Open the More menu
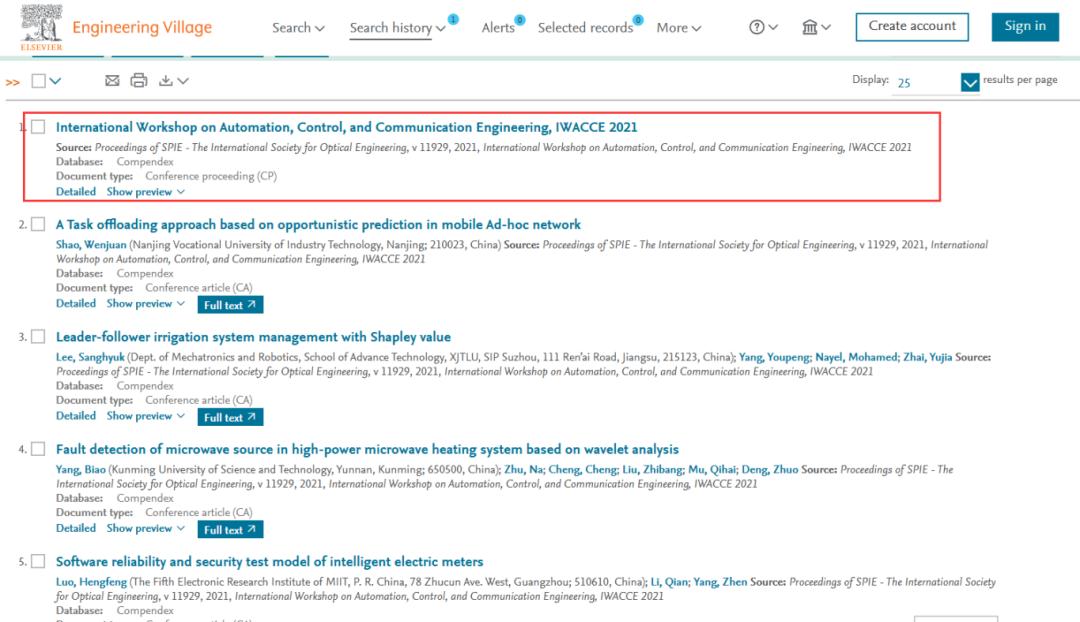This screenshot has height=622, width=1080. click(678, 28)
